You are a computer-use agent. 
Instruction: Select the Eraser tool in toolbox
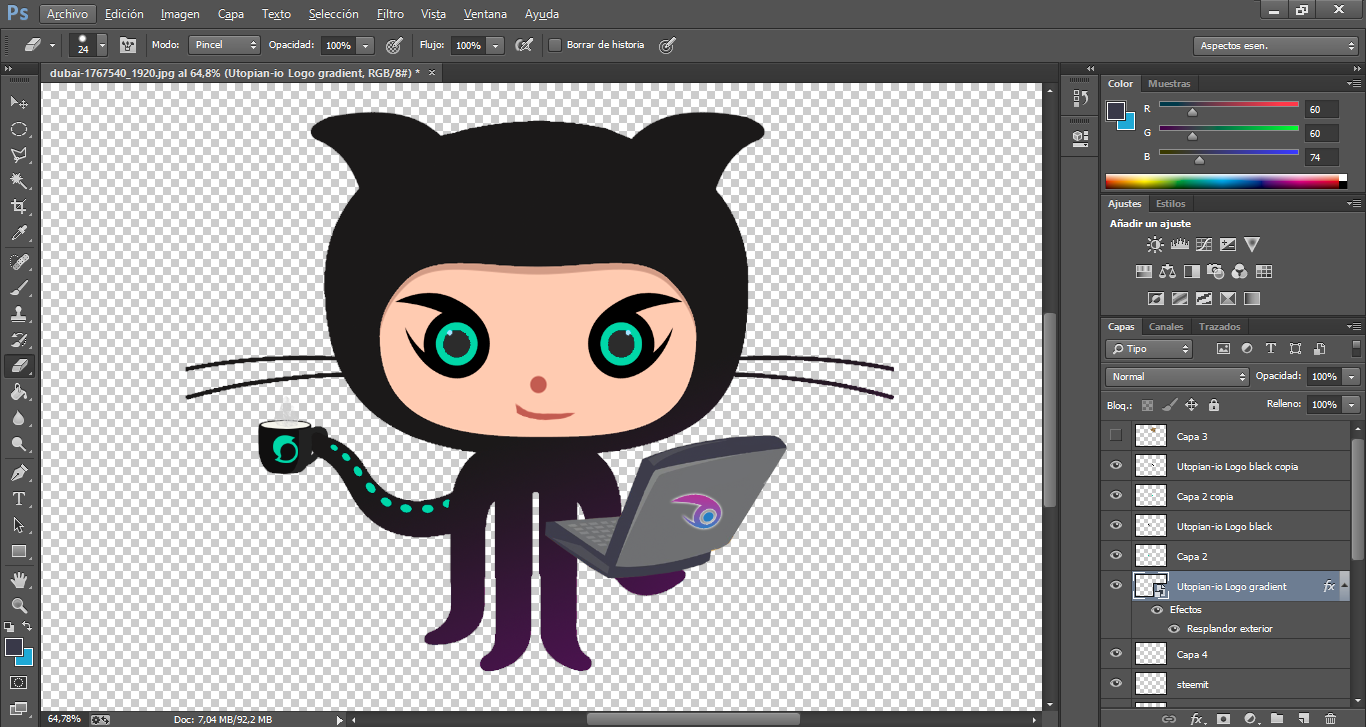click(x=19, y=366)
